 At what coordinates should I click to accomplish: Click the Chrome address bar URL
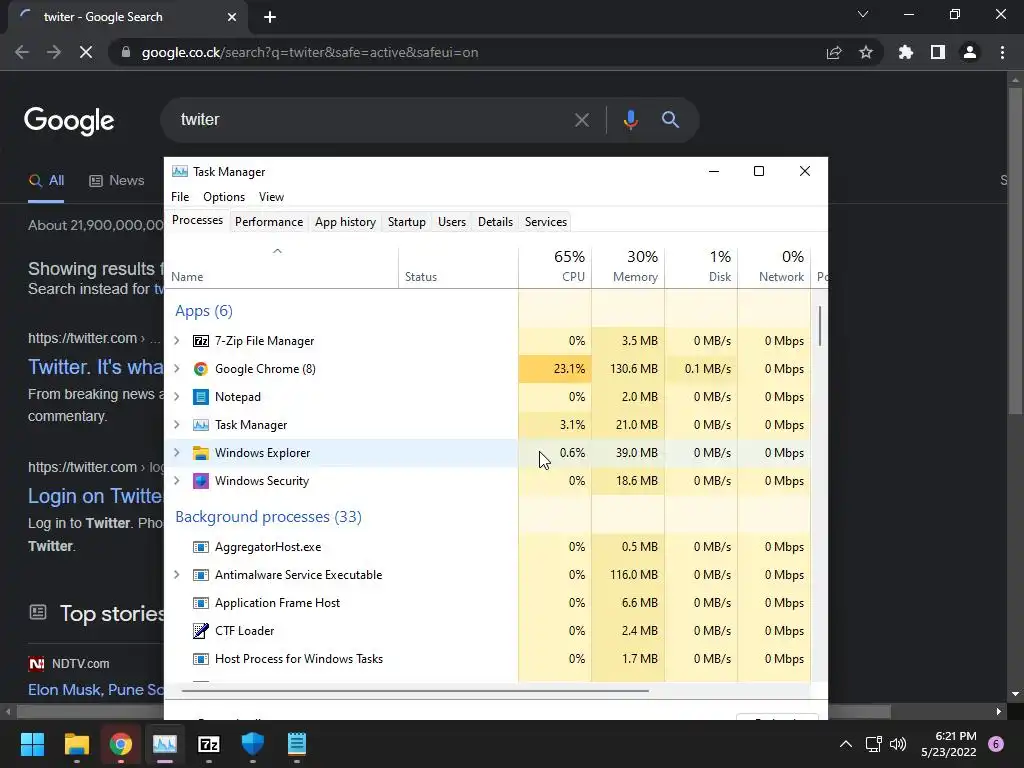(310, 52)
